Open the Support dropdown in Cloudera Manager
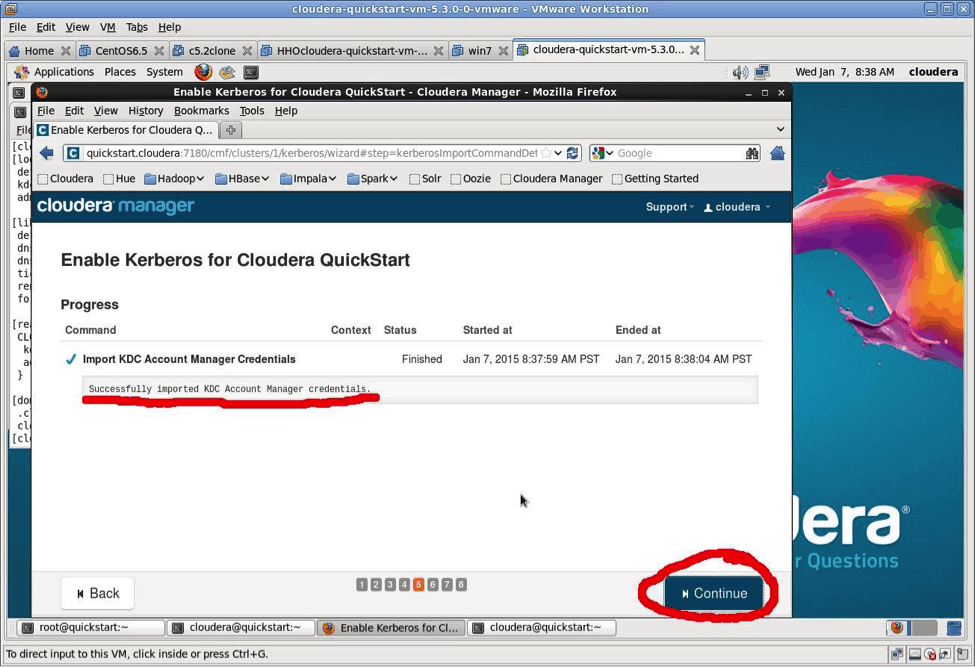Viewport: 975px width, 667px height. pyautogui.click(x=669, y=207)
